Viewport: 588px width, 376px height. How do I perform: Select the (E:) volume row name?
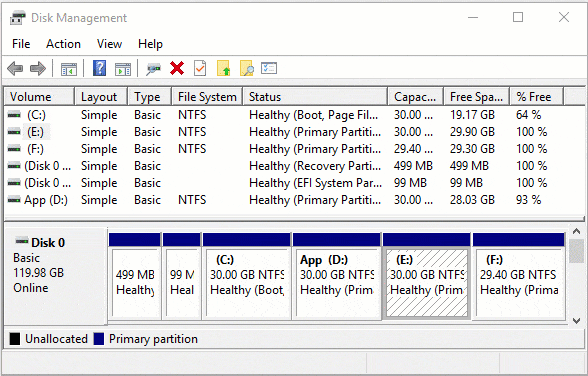point(36,132)
